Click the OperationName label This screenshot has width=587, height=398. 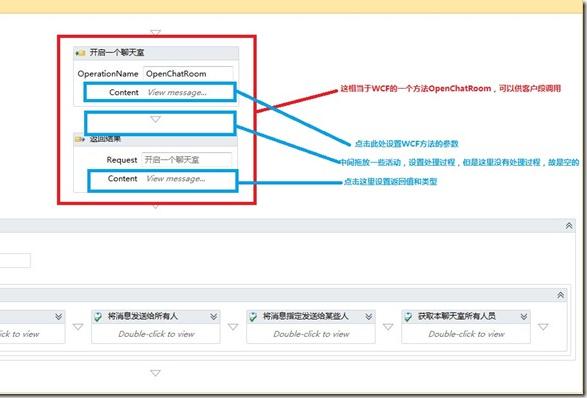coord(108,74)
